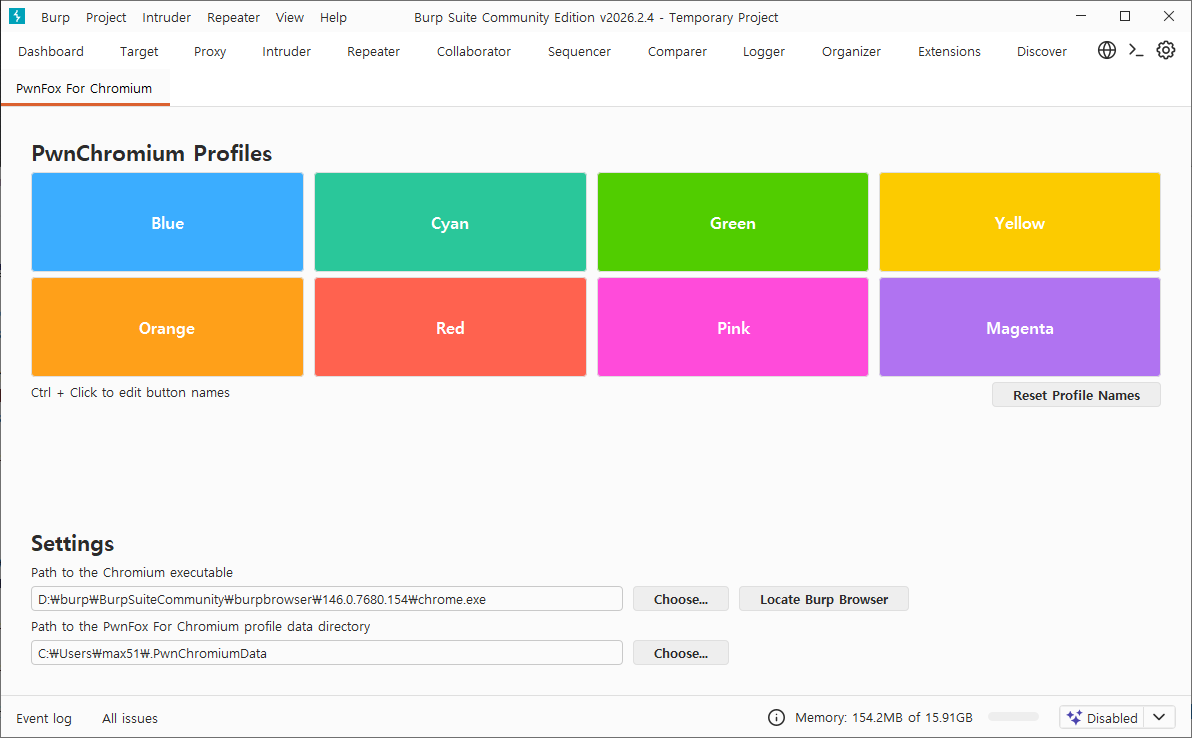Open the globe browser icon
The height and width of the screenshot is (738, 1192).
tap(1107, 50)
